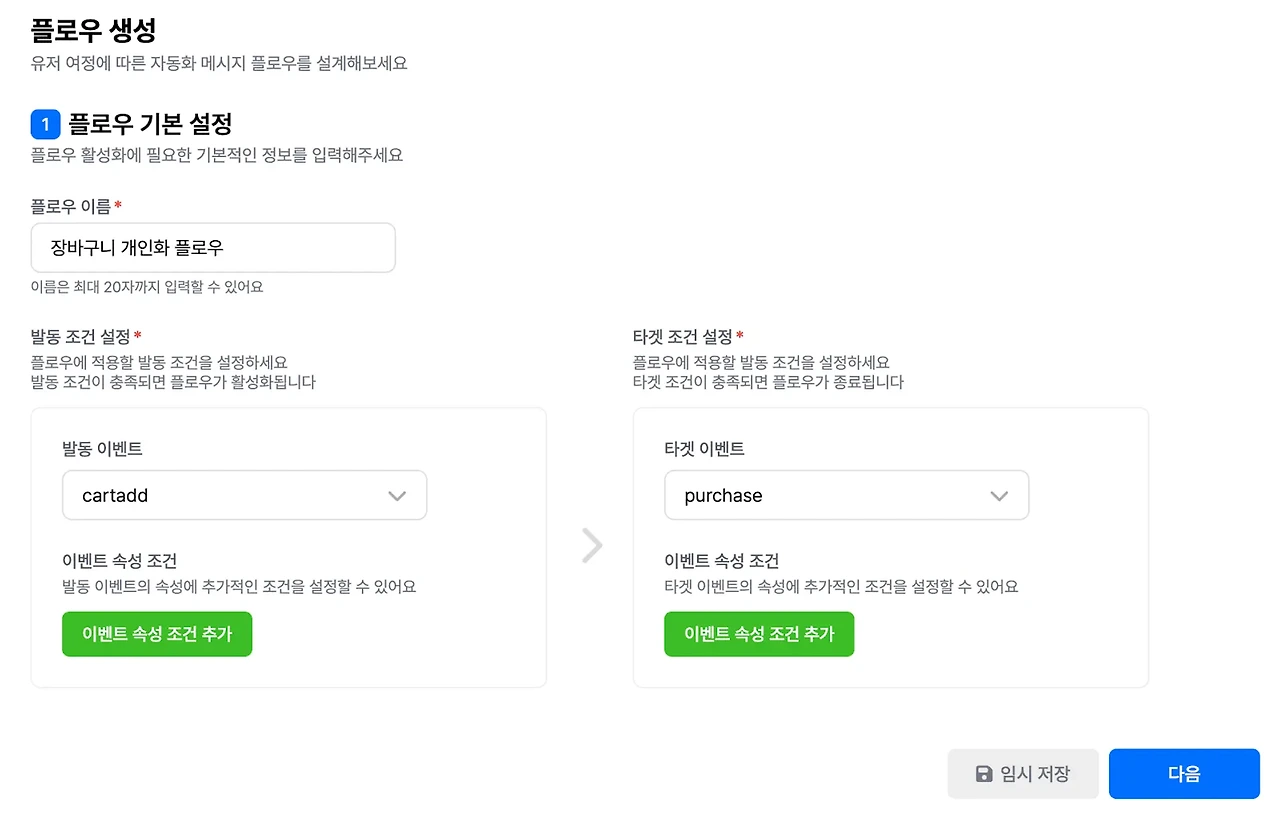This screenshot has height=826, width=1280.
Task: Expand the purchase target event dropdown
Action: point(846,496)
